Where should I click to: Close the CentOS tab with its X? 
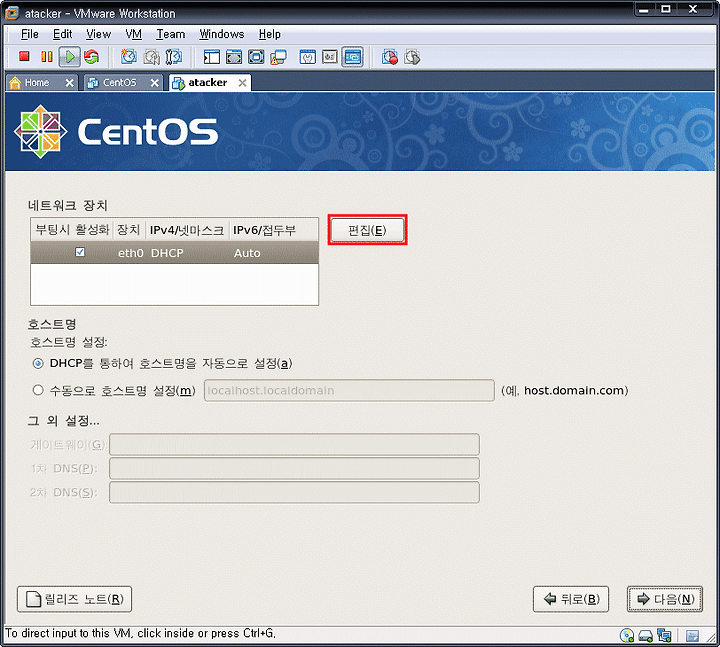tap(155, 83)
